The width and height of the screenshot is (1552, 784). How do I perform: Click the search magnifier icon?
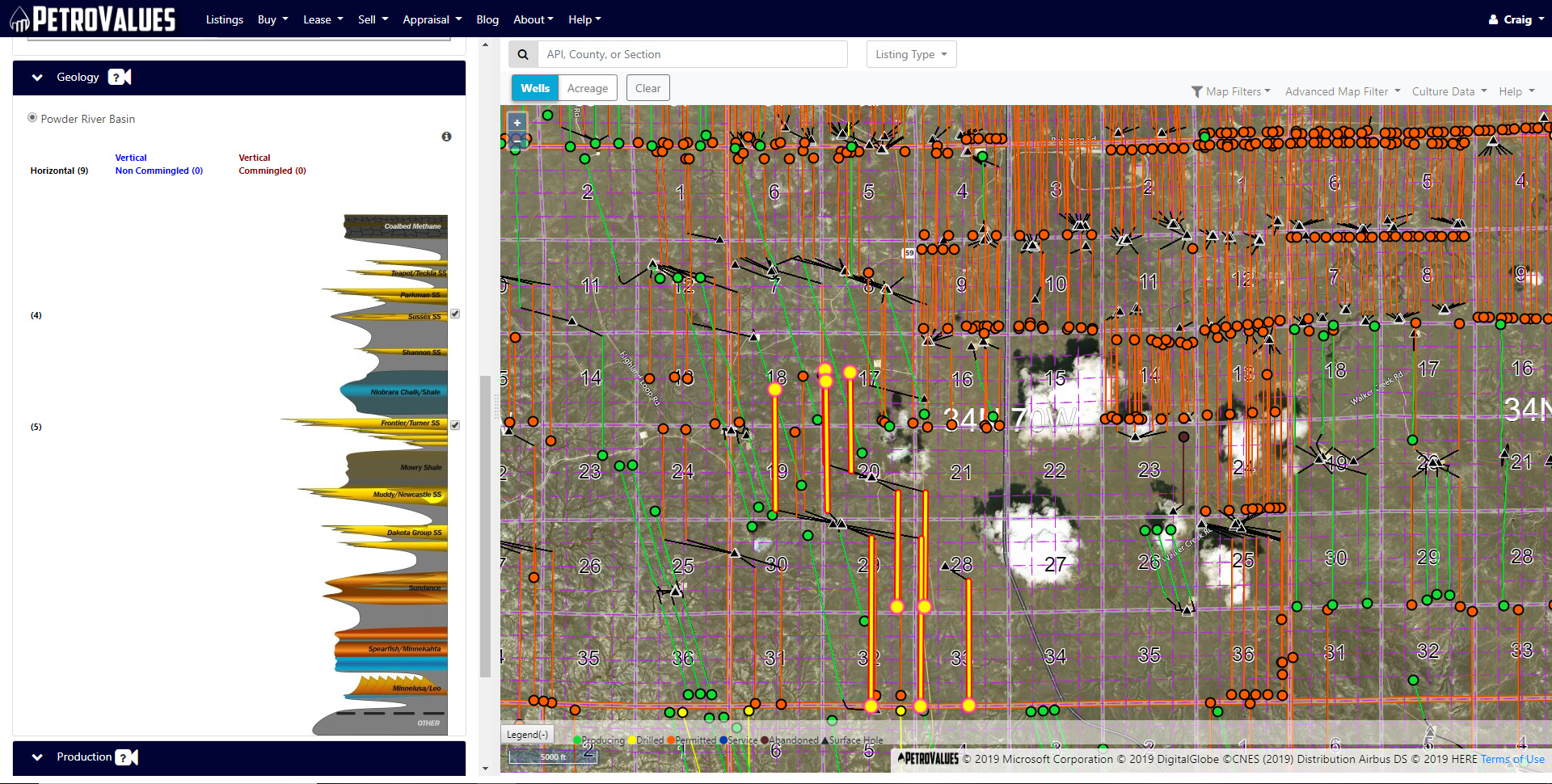click(523, 54)
